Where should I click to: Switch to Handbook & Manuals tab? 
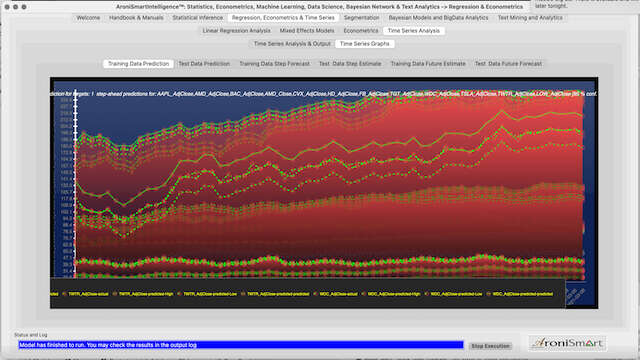[x=136, y=18]
